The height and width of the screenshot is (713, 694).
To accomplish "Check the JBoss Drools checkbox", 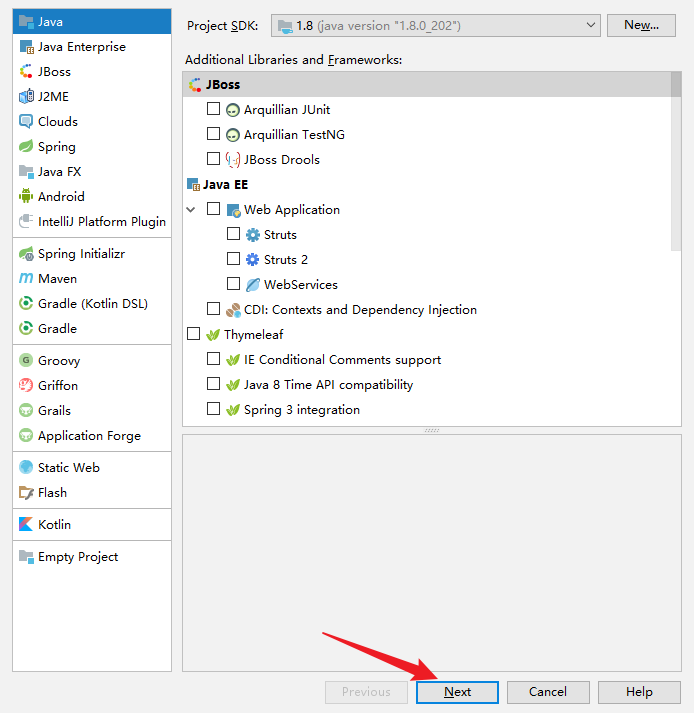I will (213, 159).
